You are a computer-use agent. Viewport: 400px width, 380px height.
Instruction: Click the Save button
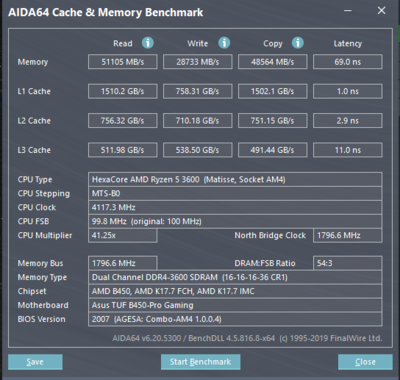click(35, 362)
